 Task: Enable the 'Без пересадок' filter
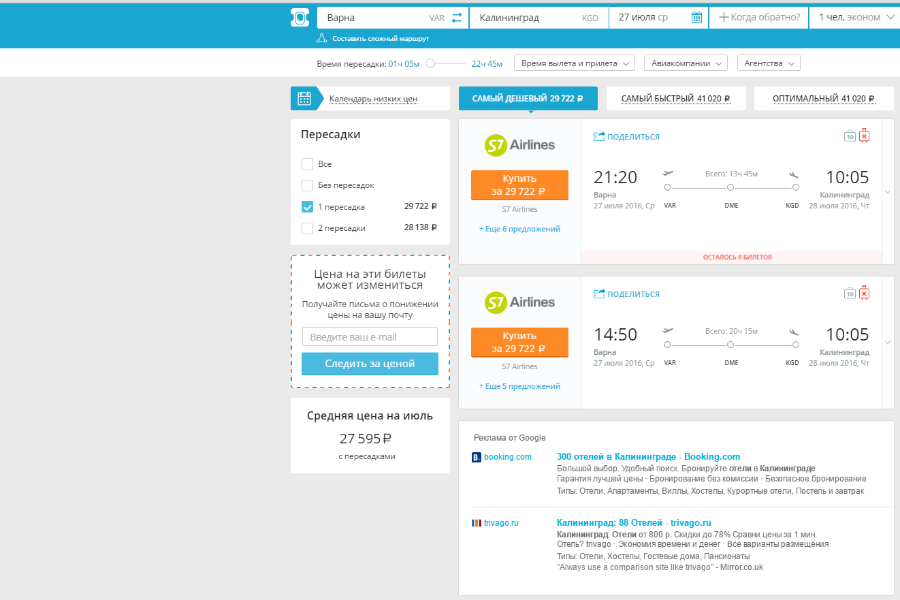point(307,185)
